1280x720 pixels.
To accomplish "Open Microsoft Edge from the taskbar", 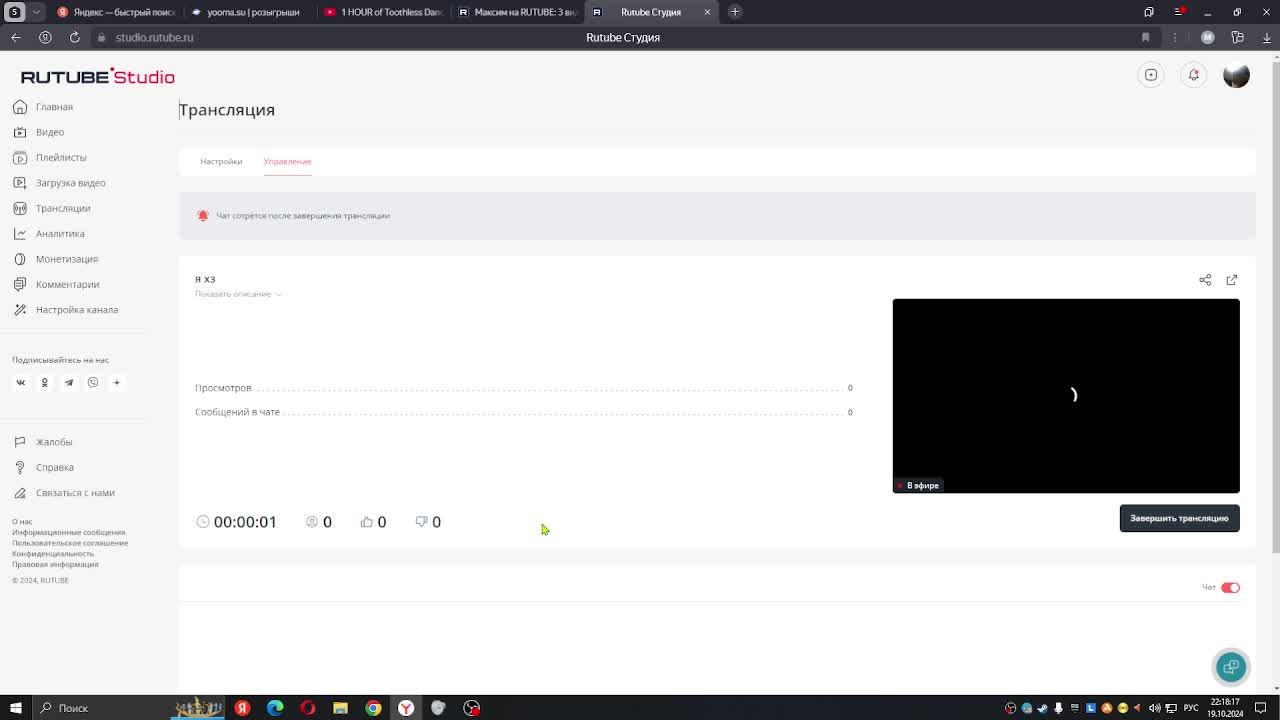I will (x=275, y=708).
